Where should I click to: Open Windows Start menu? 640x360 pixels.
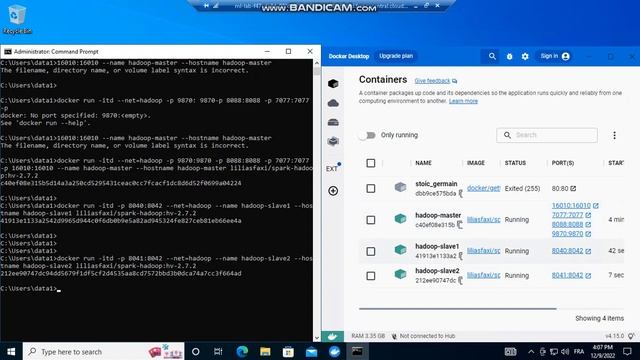coord(11,351)
